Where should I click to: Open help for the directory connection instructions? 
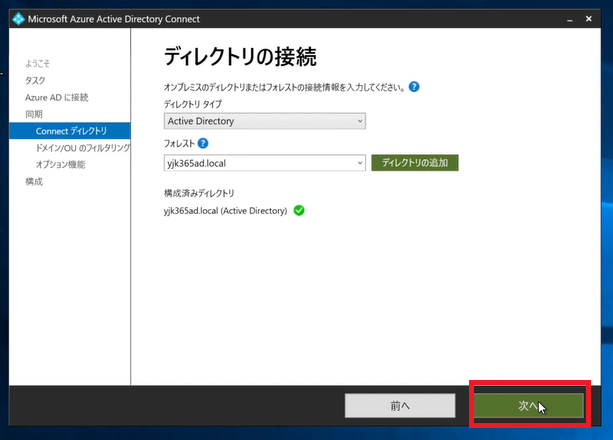(414, 87)
